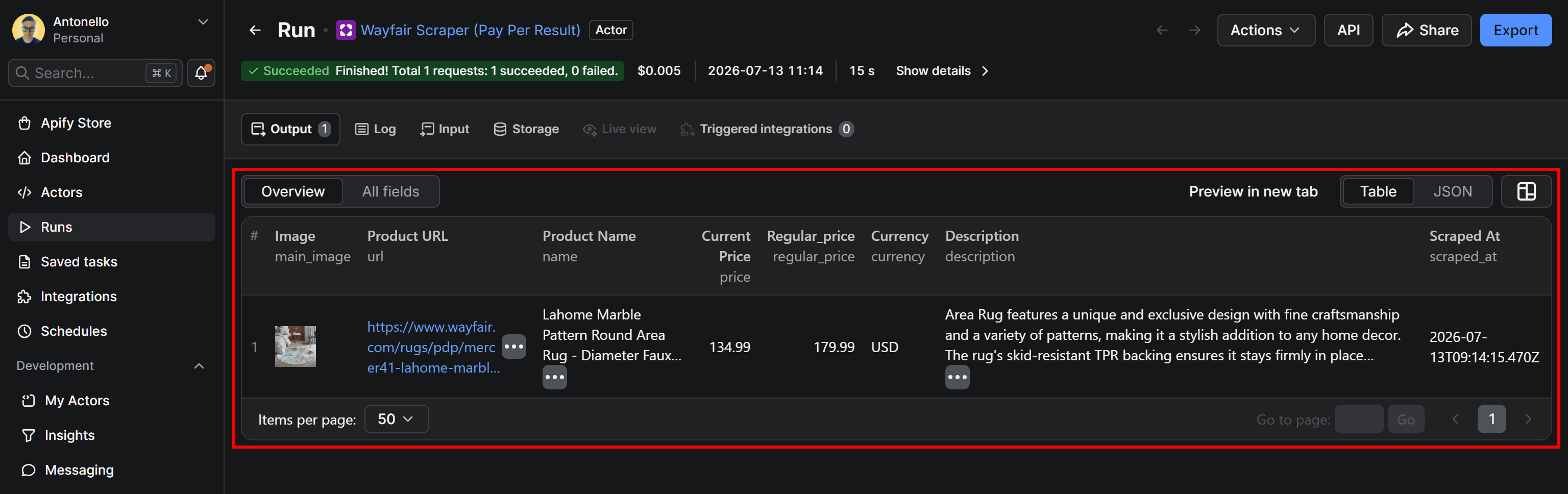
Task: Open the Storage tab
Action: pos(527,129)
